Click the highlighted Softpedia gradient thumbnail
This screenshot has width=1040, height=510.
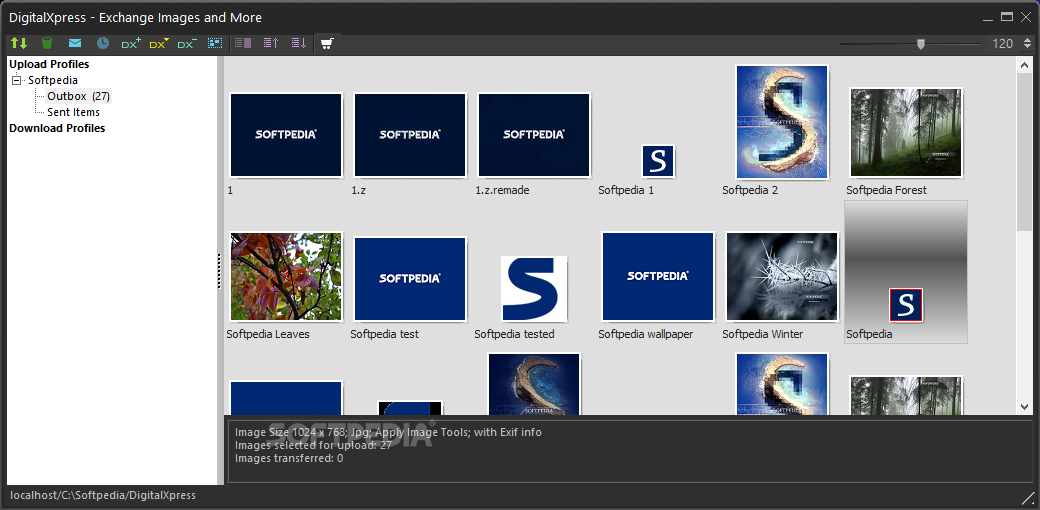click(906, 272)
